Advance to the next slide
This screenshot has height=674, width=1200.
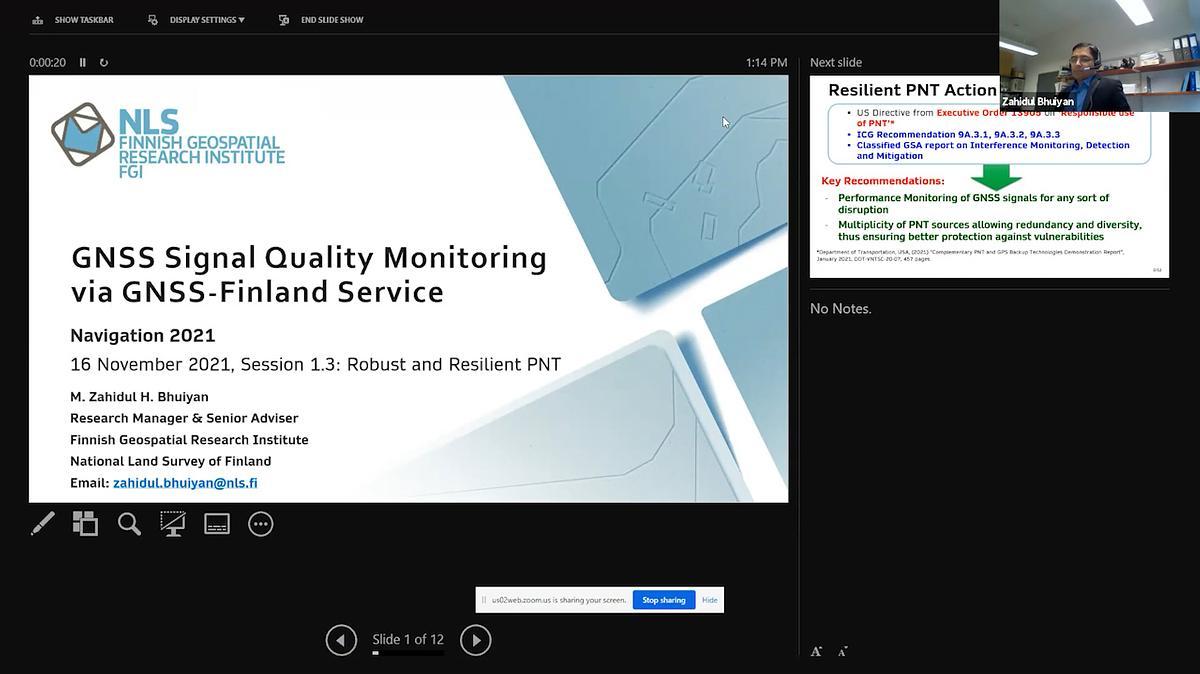(475, 640)
